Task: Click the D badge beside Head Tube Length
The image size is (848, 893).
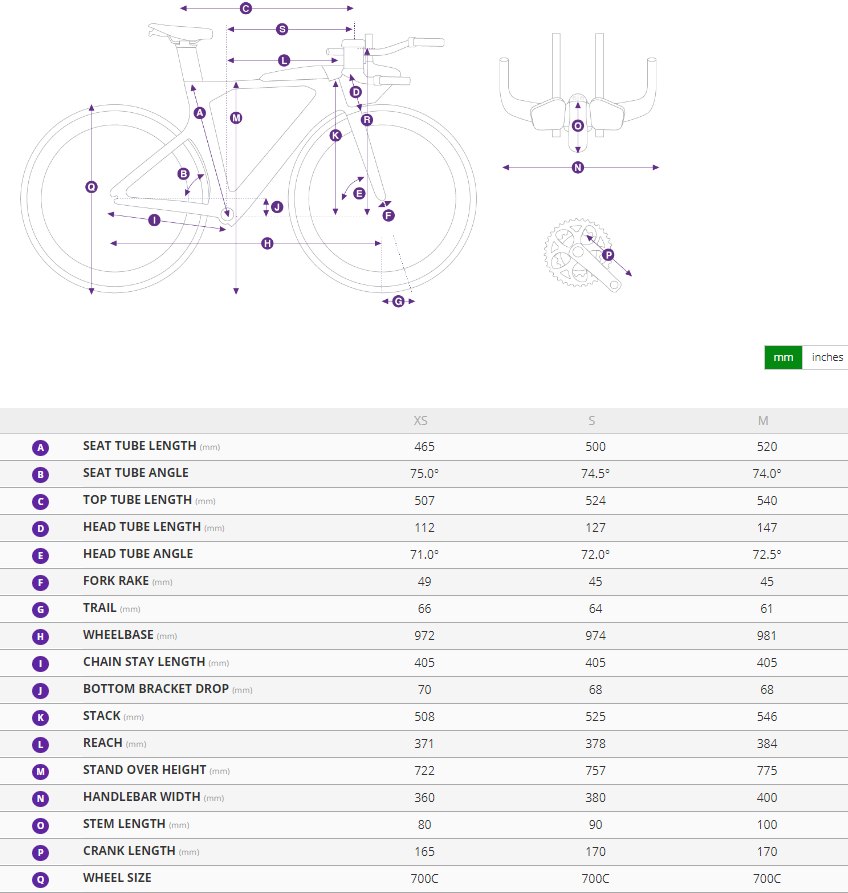Action: pyautogui.click(x=40, y=528)
